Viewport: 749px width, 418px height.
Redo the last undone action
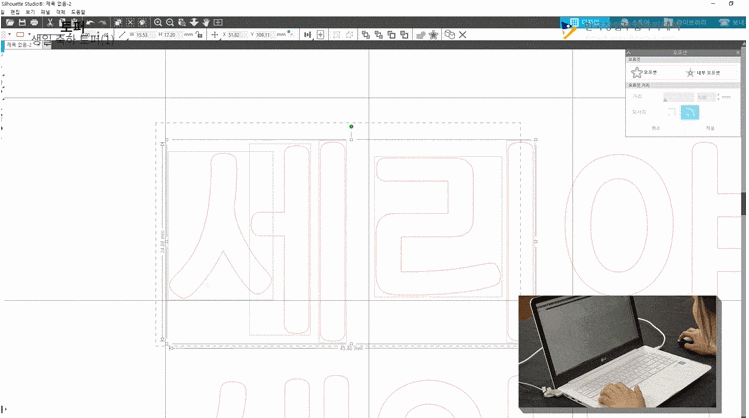click(102, 22)
